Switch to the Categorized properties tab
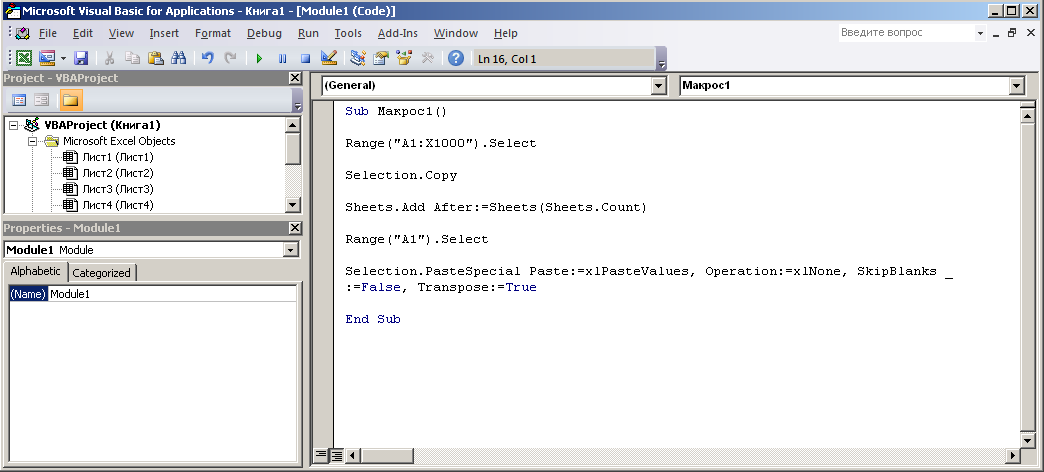This screenshot has height=472, width=1044. click(x=101, y=273)
